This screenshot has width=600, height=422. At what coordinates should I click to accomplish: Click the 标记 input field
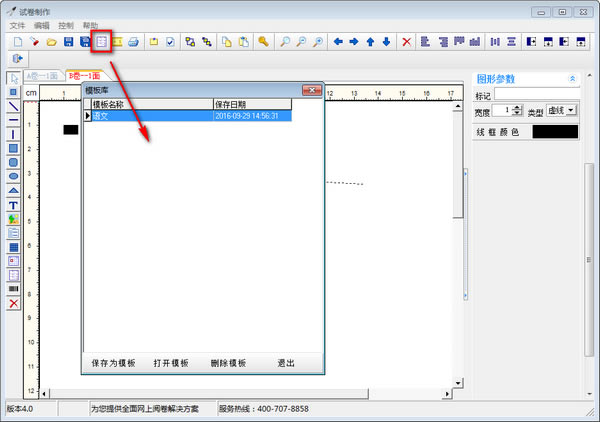[x=536, y=94]
